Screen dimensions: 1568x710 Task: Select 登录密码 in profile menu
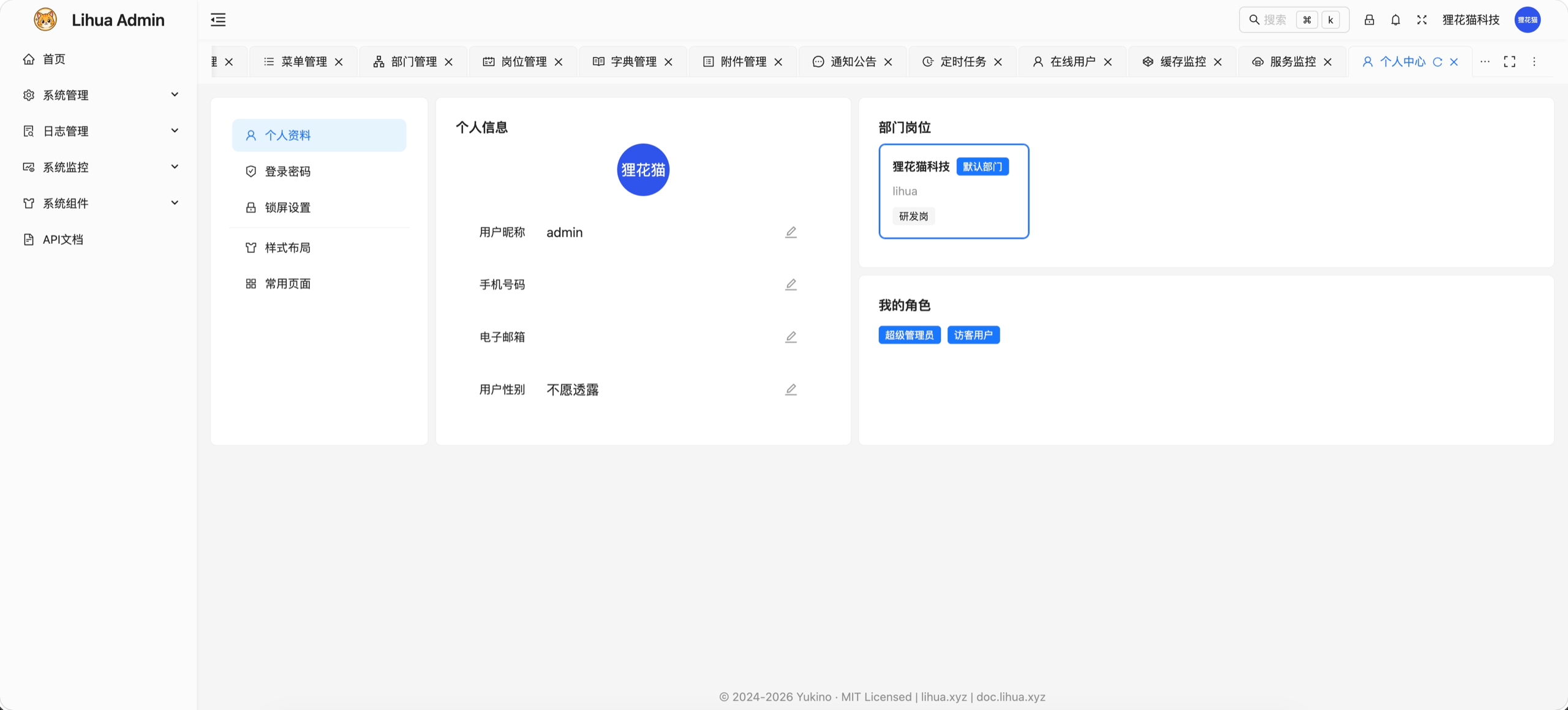[319, 172]
